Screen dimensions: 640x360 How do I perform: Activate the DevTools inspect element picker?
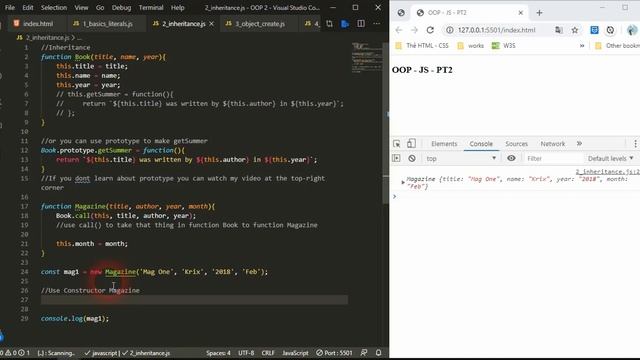396,144
